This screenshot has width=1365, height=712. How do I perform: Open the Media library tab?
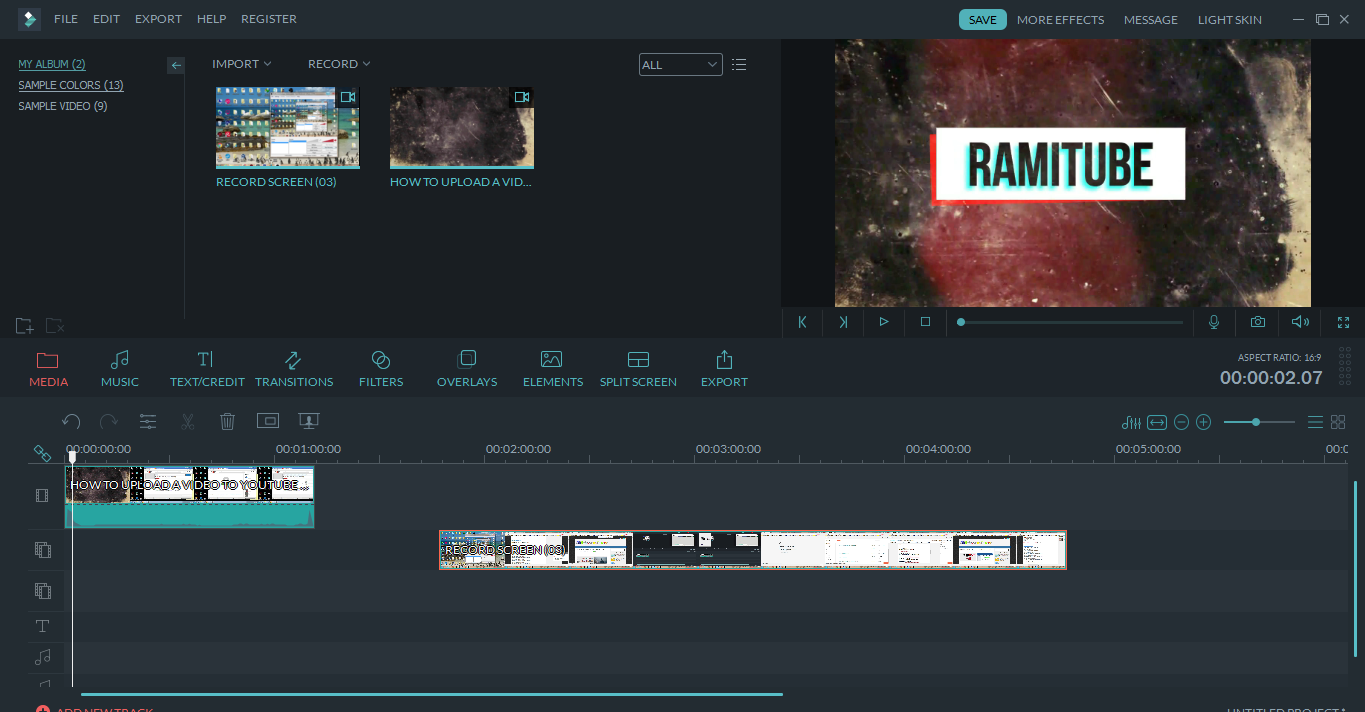pos(48,368)
